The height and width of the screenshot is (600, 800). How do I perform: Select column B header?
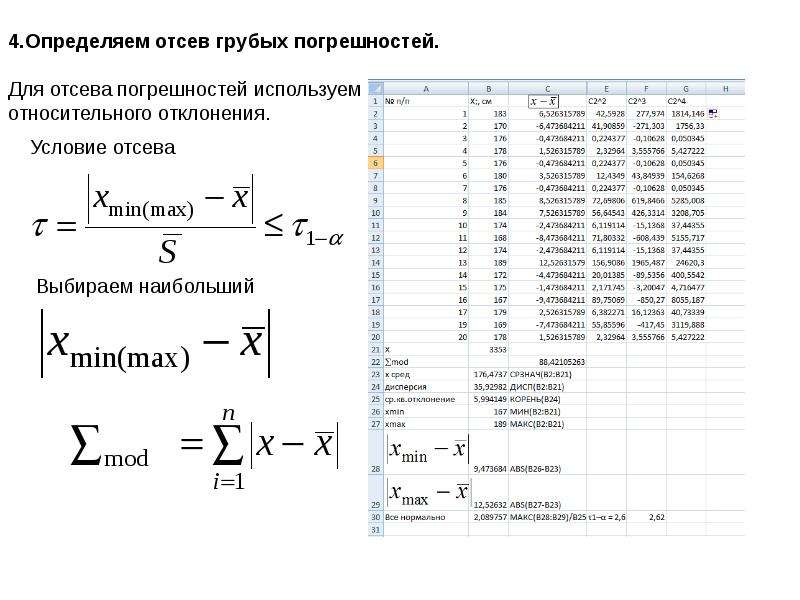coord(488,88)
